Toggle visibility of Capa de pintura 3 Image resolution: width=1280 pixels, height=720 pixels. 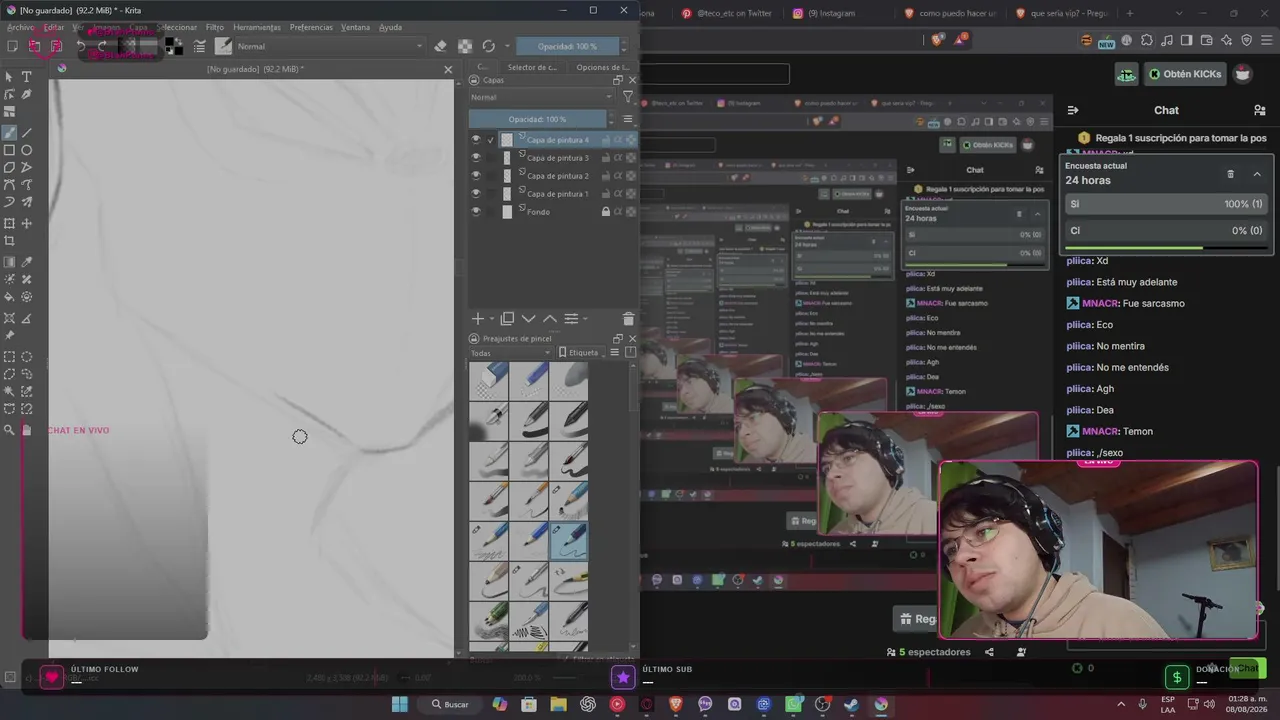tap(476, 158)
